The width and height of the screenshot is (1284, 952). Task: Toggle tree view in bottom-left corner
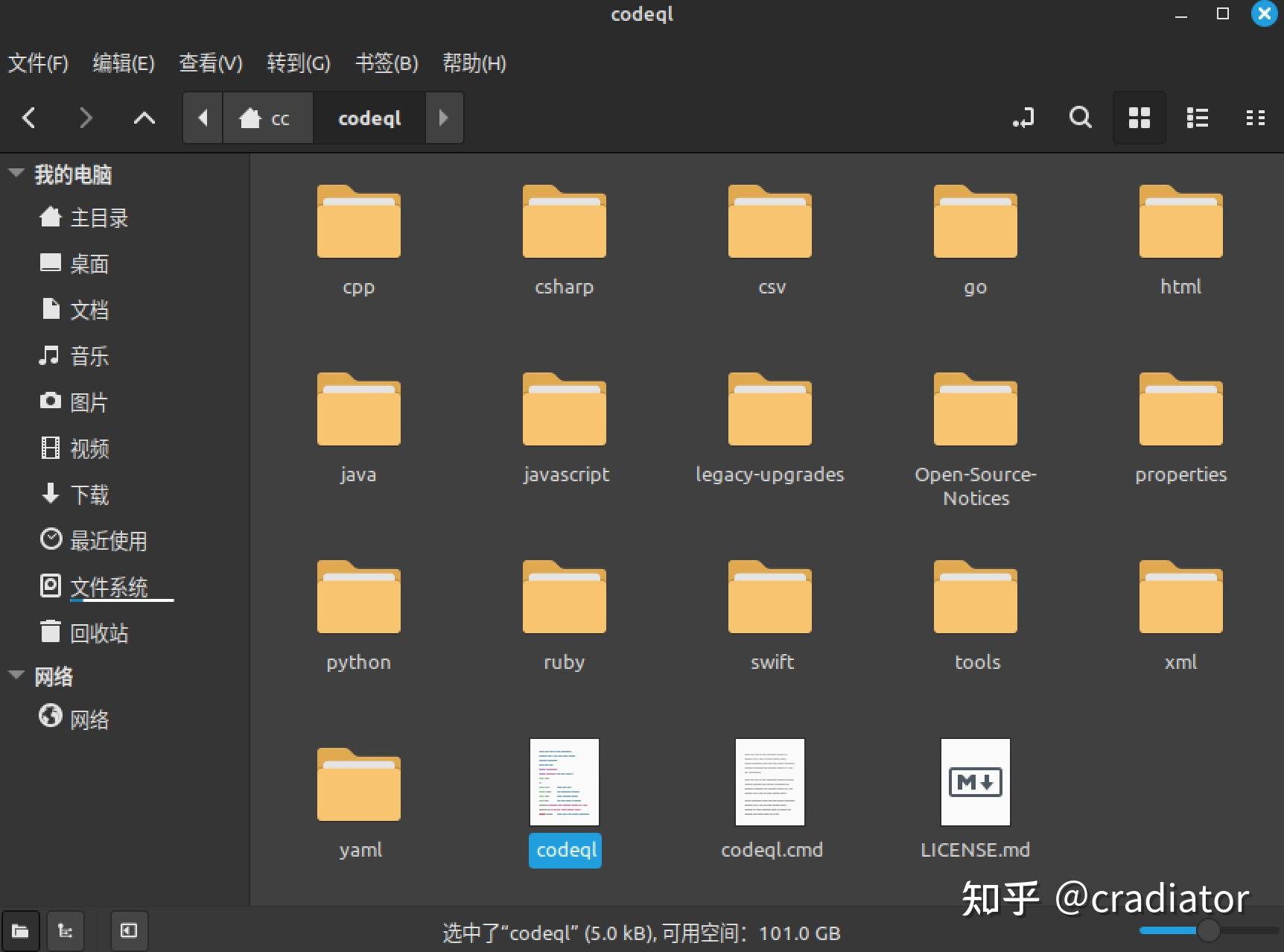(66, 931)
